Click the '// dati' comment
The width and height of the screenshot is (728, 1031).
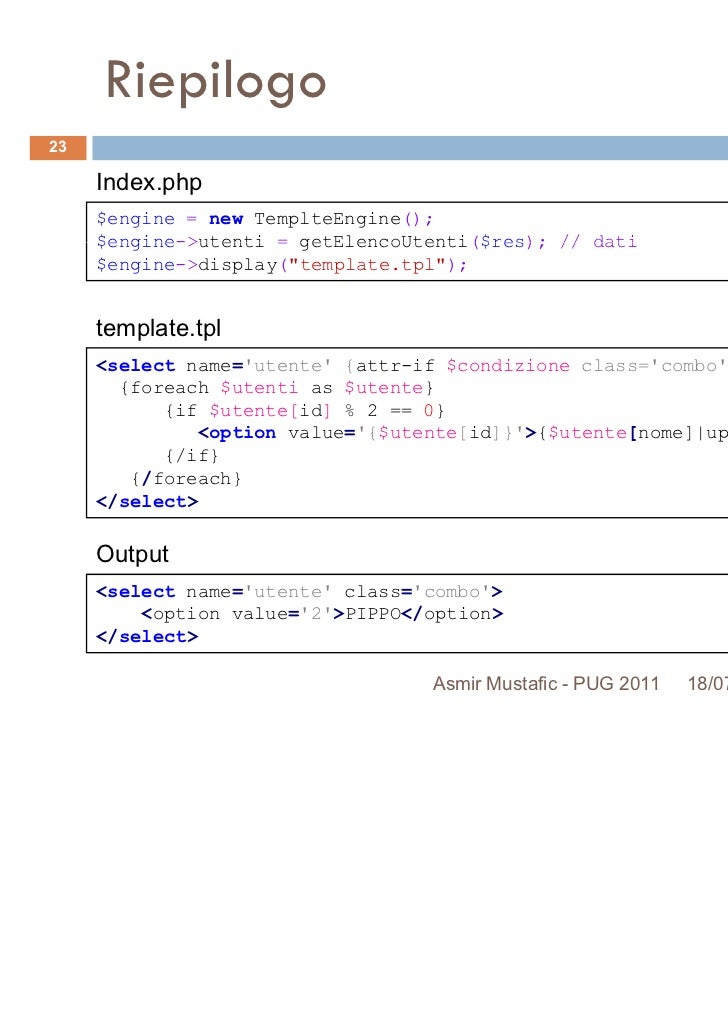click(598, 242)
